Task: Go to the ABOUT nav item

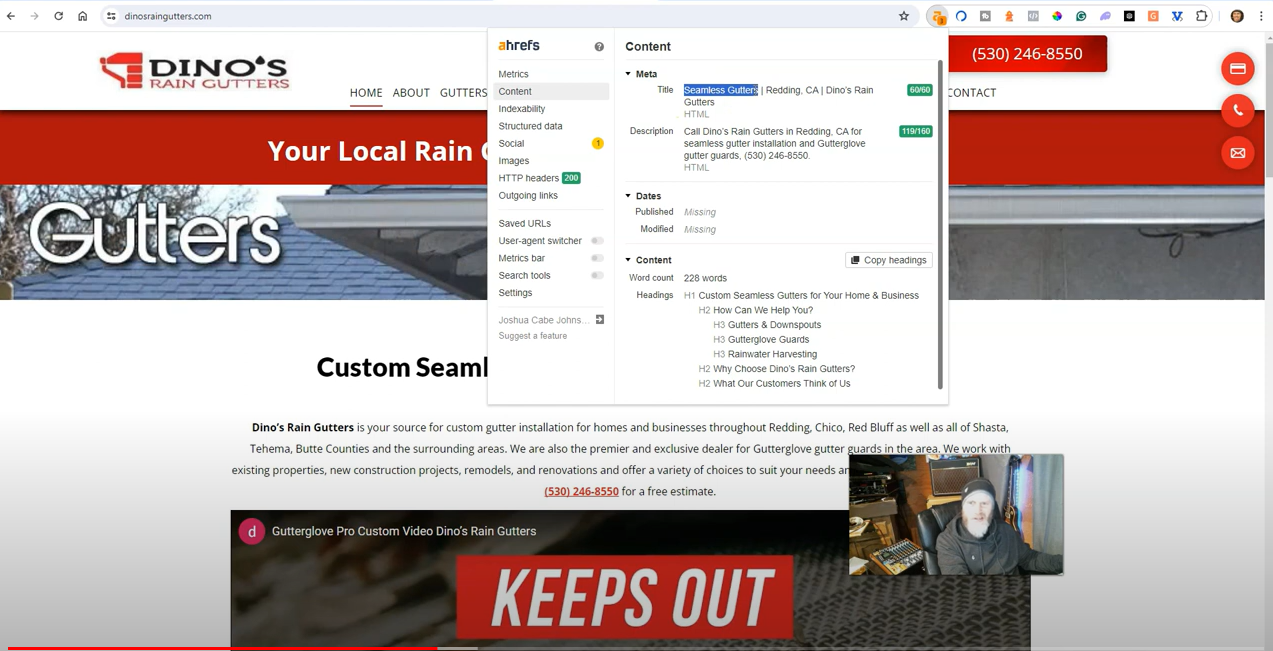Action: 411,92
